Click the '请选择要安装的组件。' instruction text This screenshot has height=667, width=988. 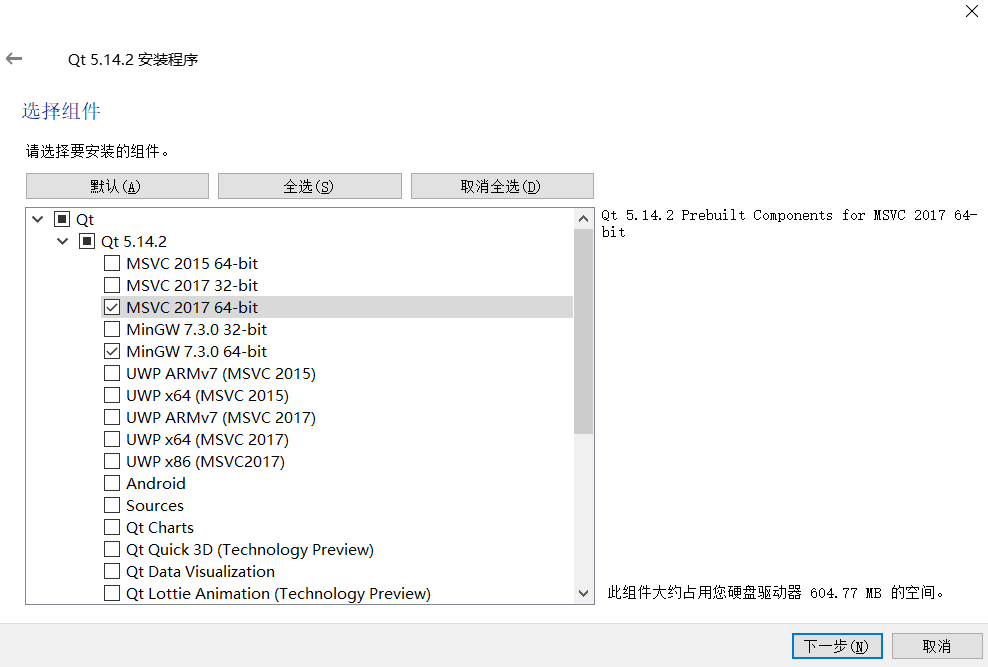pyautogui.click(x=97, y=151)
